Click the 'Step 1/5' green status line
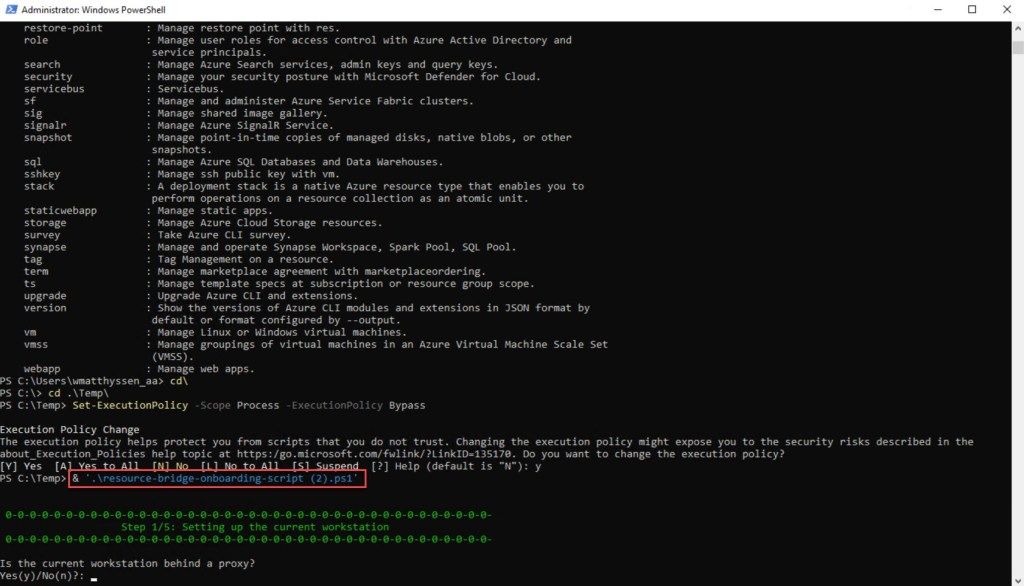The width and height of the screenshot is (1024, 586). (x=255, y=527)
